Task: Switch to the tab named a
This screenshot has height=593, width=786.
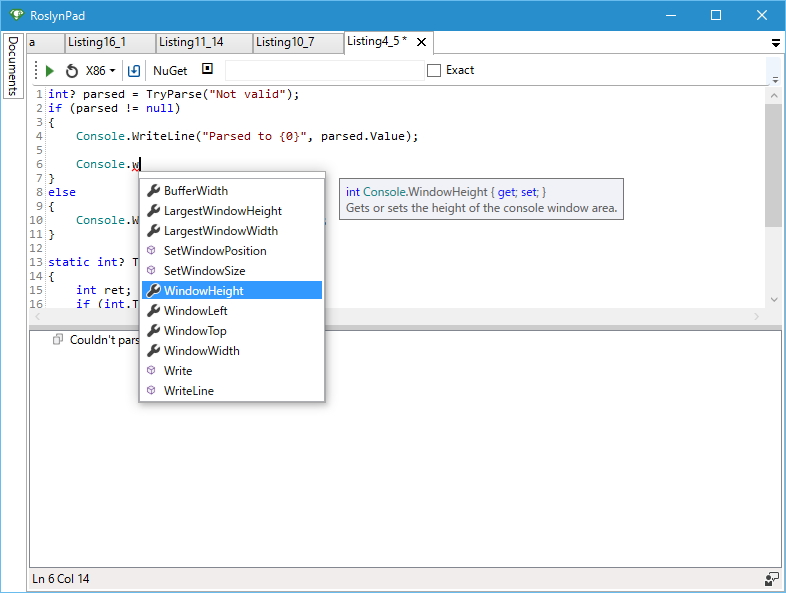Action: click(45, 43)
